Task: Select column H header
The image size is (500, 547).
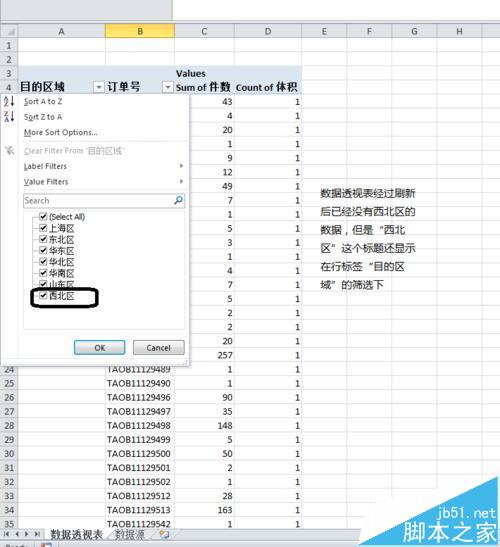Action: [459, 31]
